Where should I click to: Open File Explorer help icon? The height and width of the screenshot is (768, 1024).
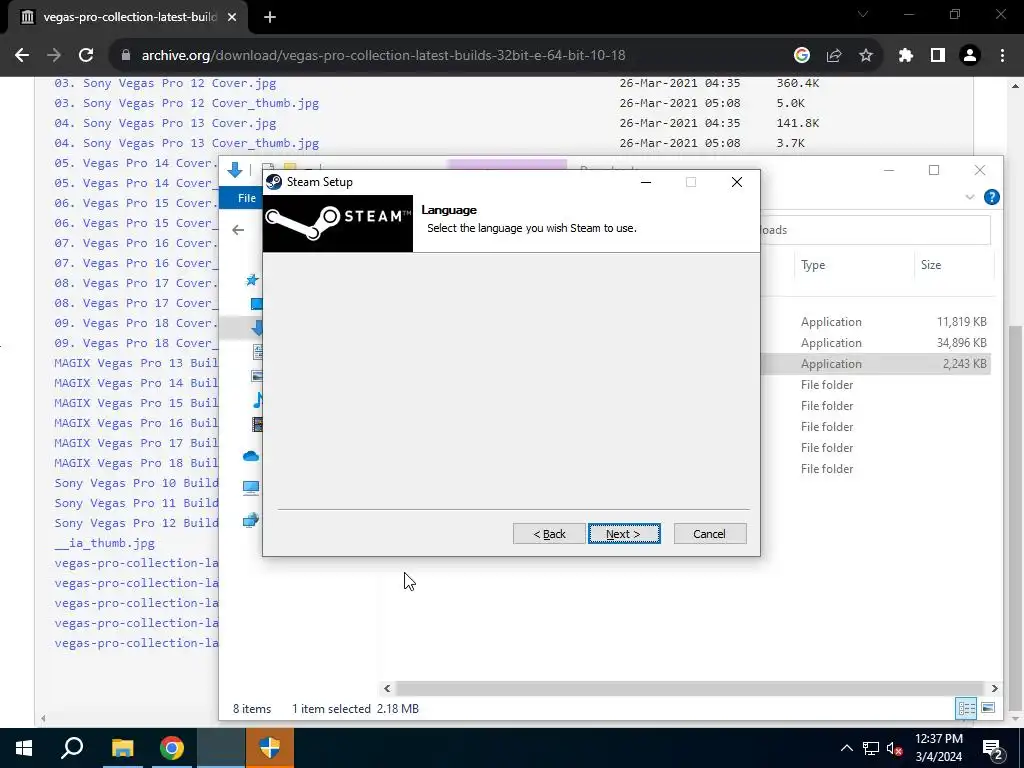click(991, 197)
